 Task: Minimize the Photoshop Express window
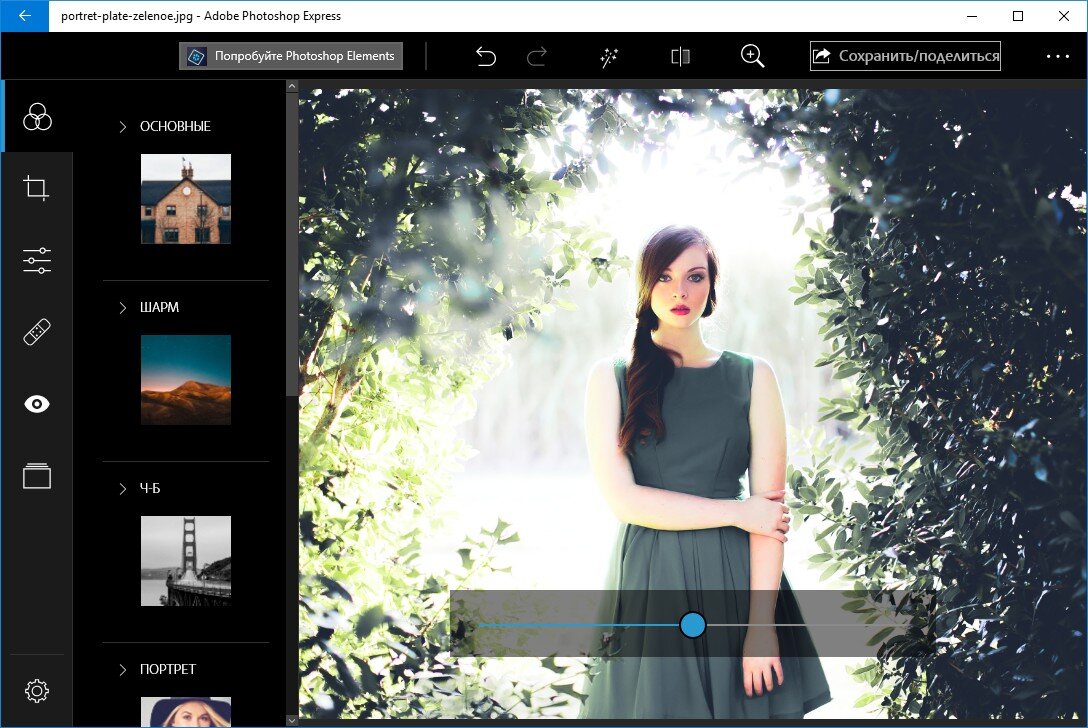971,15
